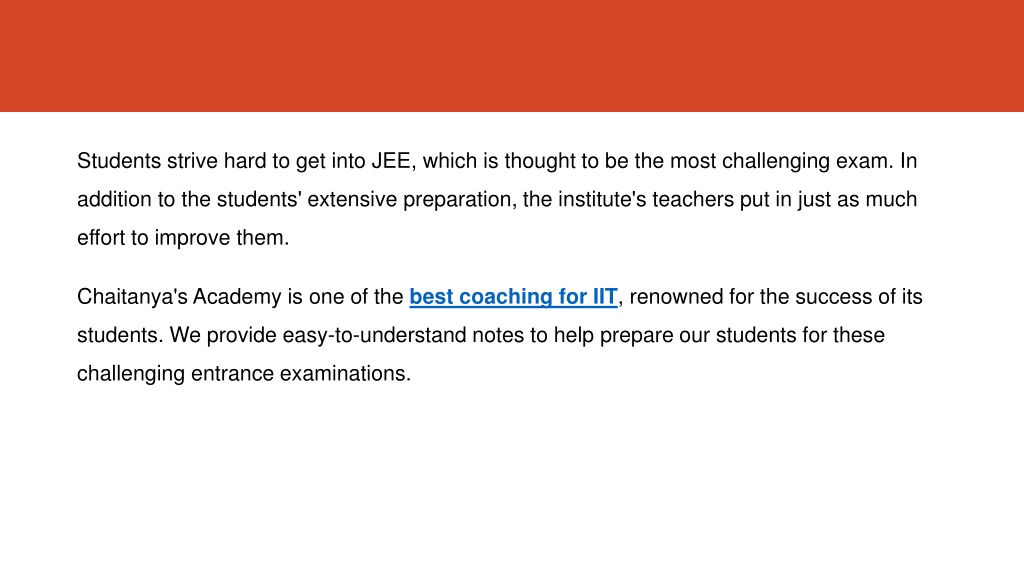Click the word 'thought' in first line
This screenshot has width=1024, height=576.
pos(539,161)
